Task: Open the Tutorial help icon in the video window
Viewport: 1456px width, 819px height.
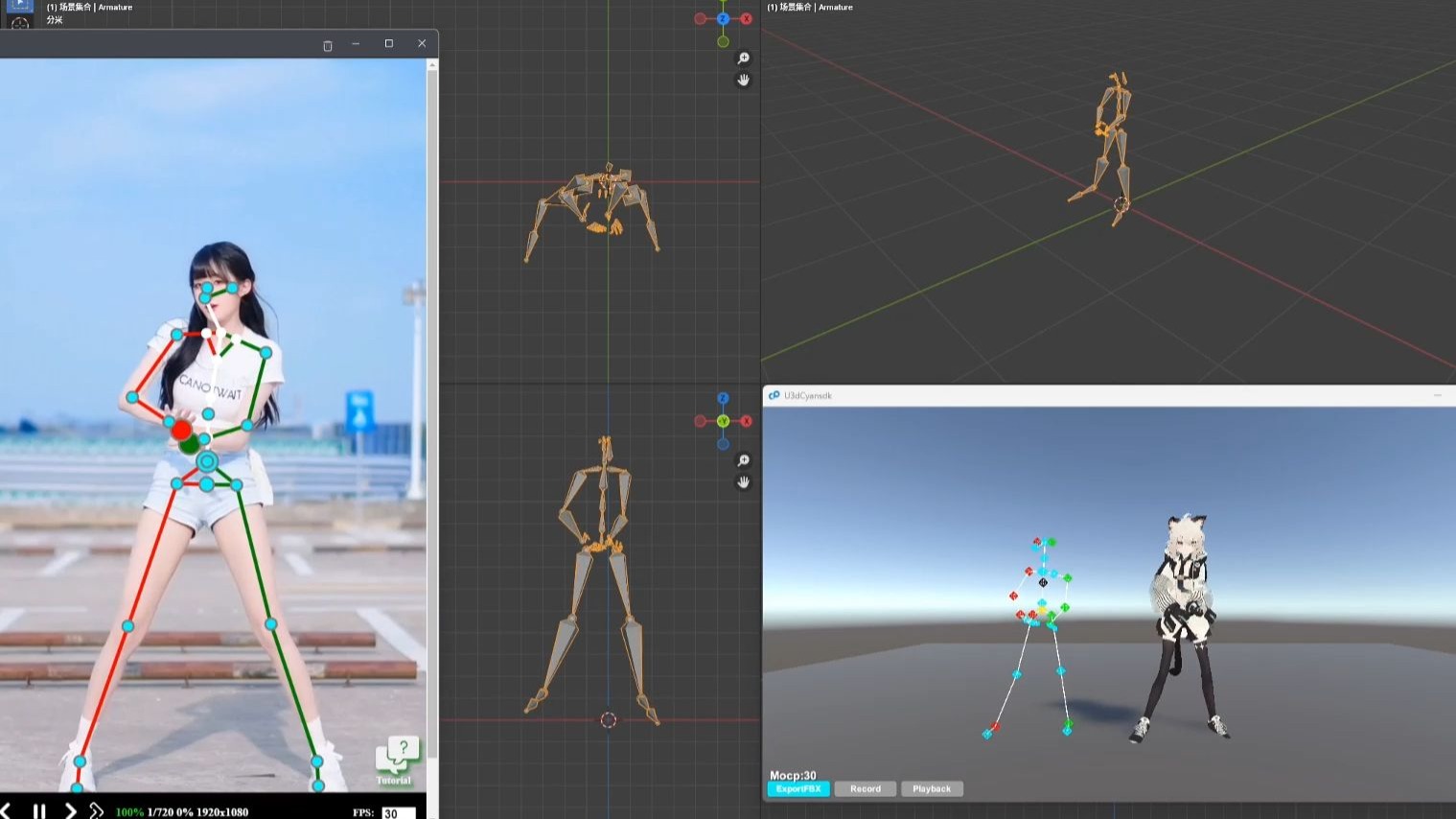Action: click(x=396, y=760)
